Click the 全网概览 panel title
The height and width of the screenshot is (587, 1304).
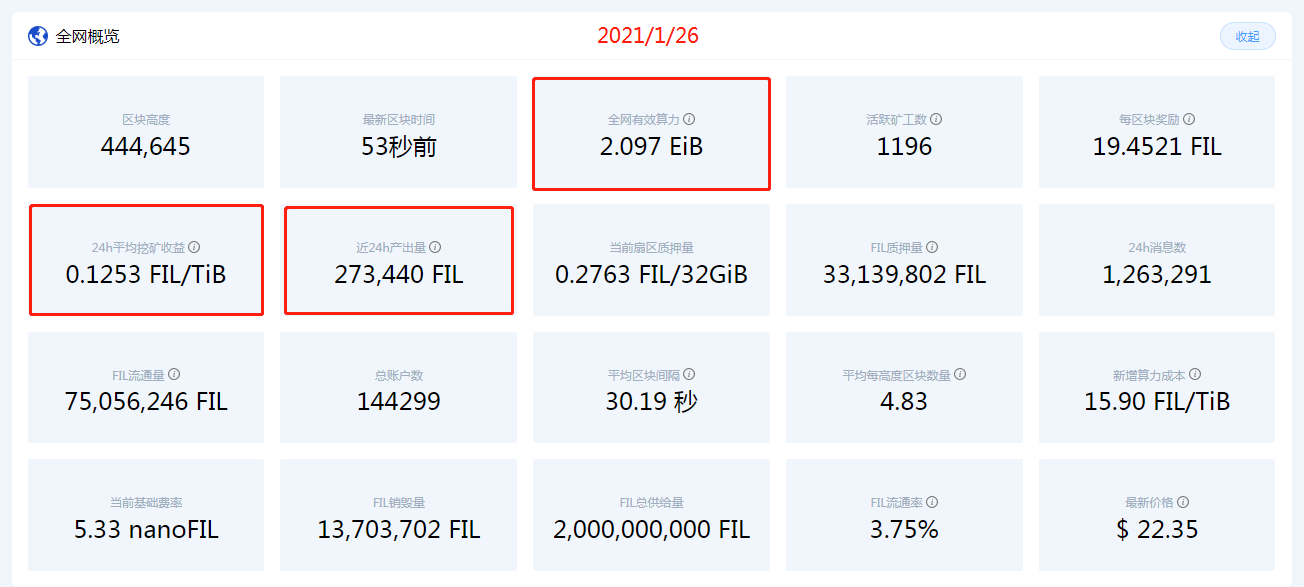tap(88, 36)
